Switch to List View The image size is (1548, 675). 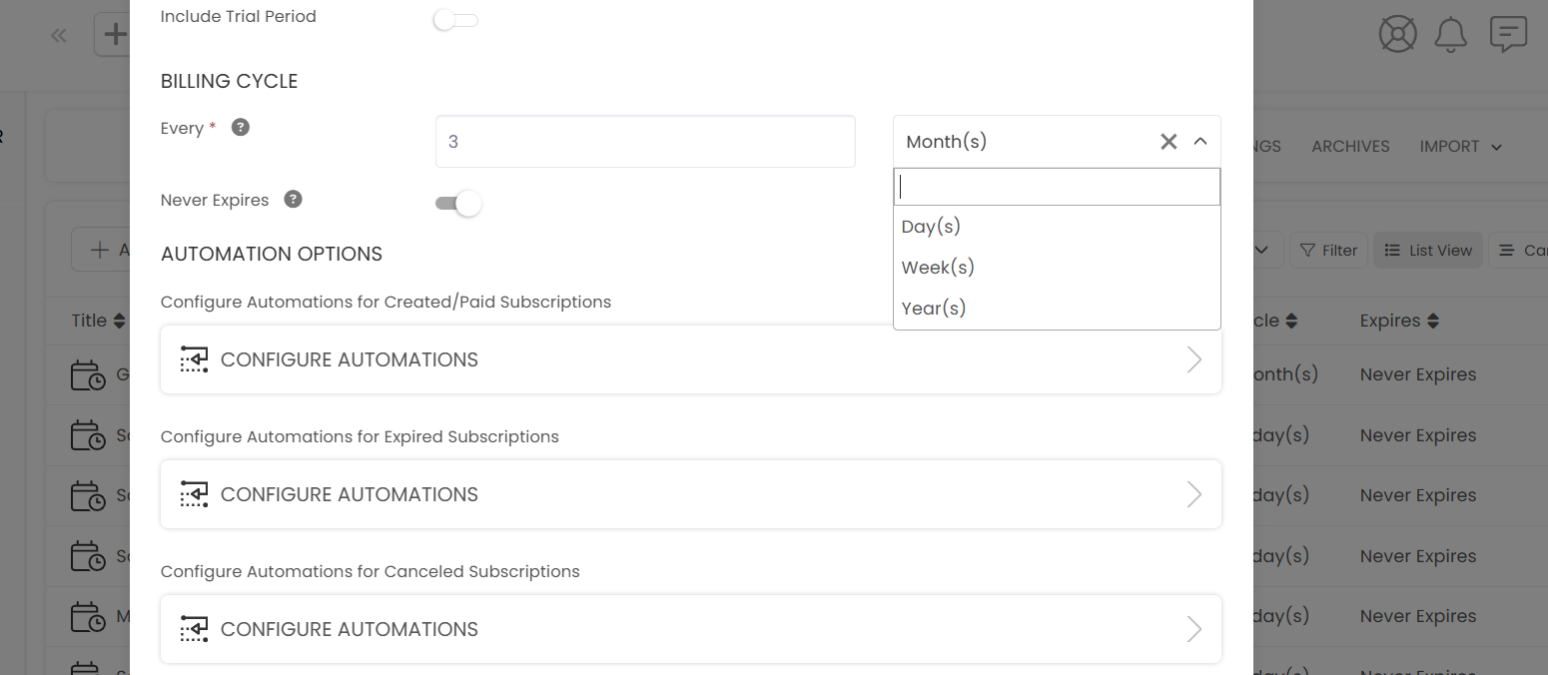tap(1428, 251)
